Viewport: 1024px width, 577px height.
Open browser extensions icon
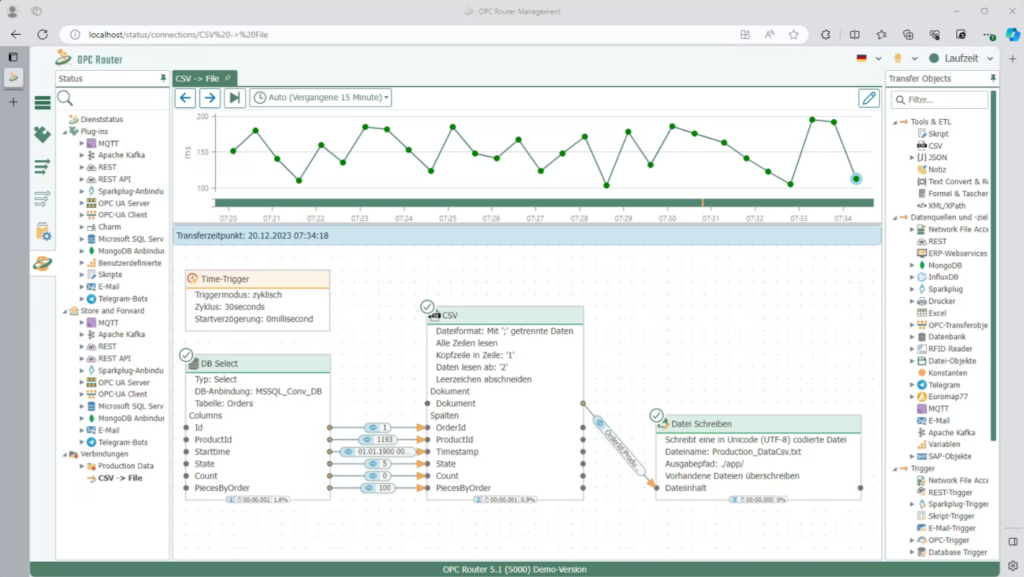coord(825,35)
